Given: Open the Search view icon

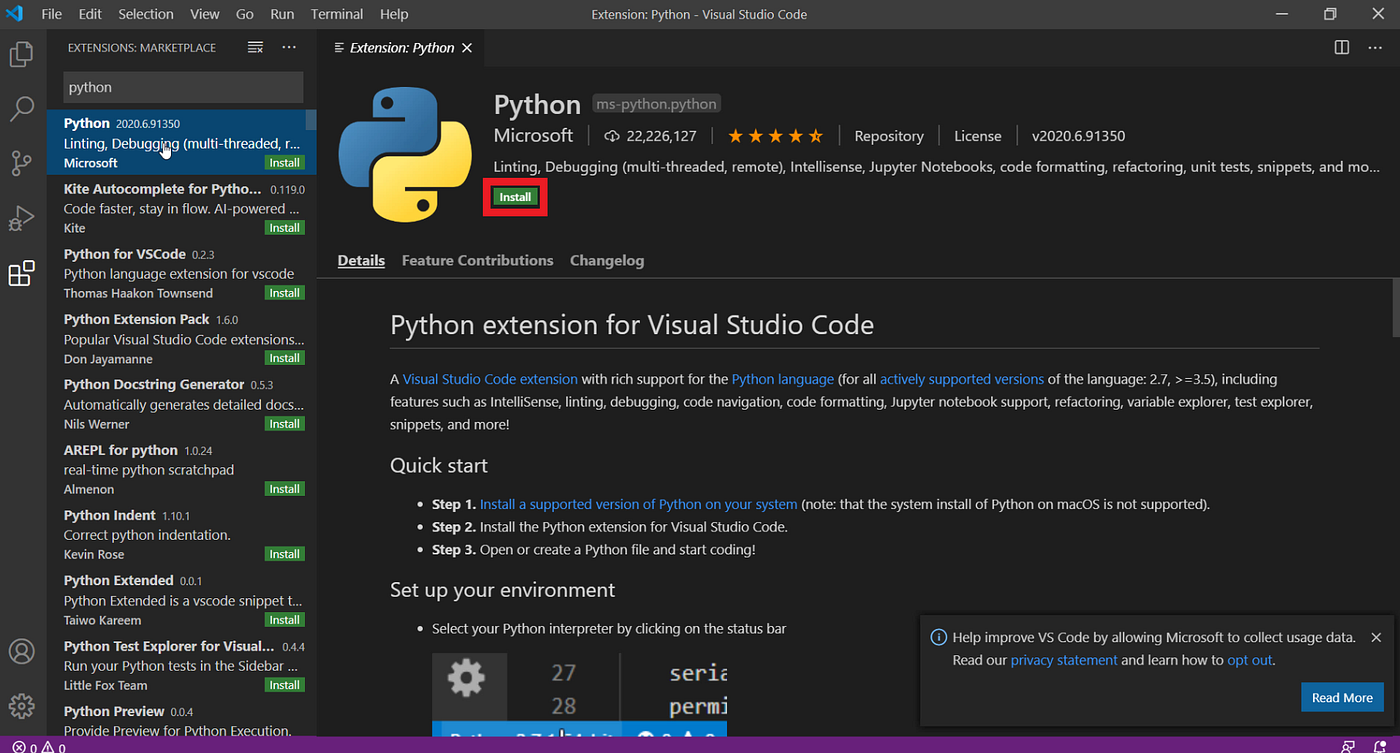Looking at the screenshot, I should (x=21, y=109).
